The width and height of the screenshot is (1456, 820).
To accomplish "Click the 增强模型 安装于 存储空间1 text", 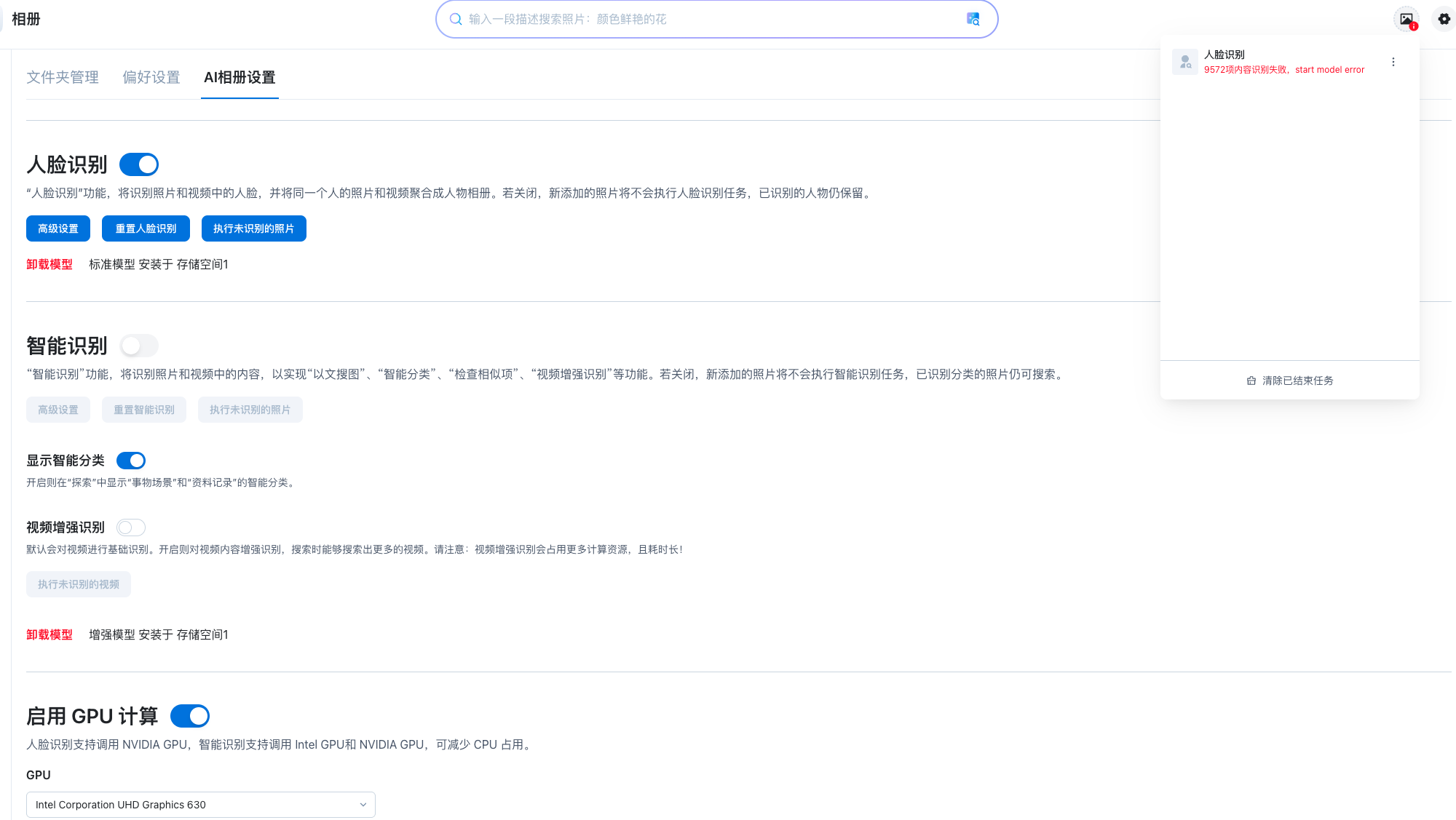I will click(x=159, y=634).
